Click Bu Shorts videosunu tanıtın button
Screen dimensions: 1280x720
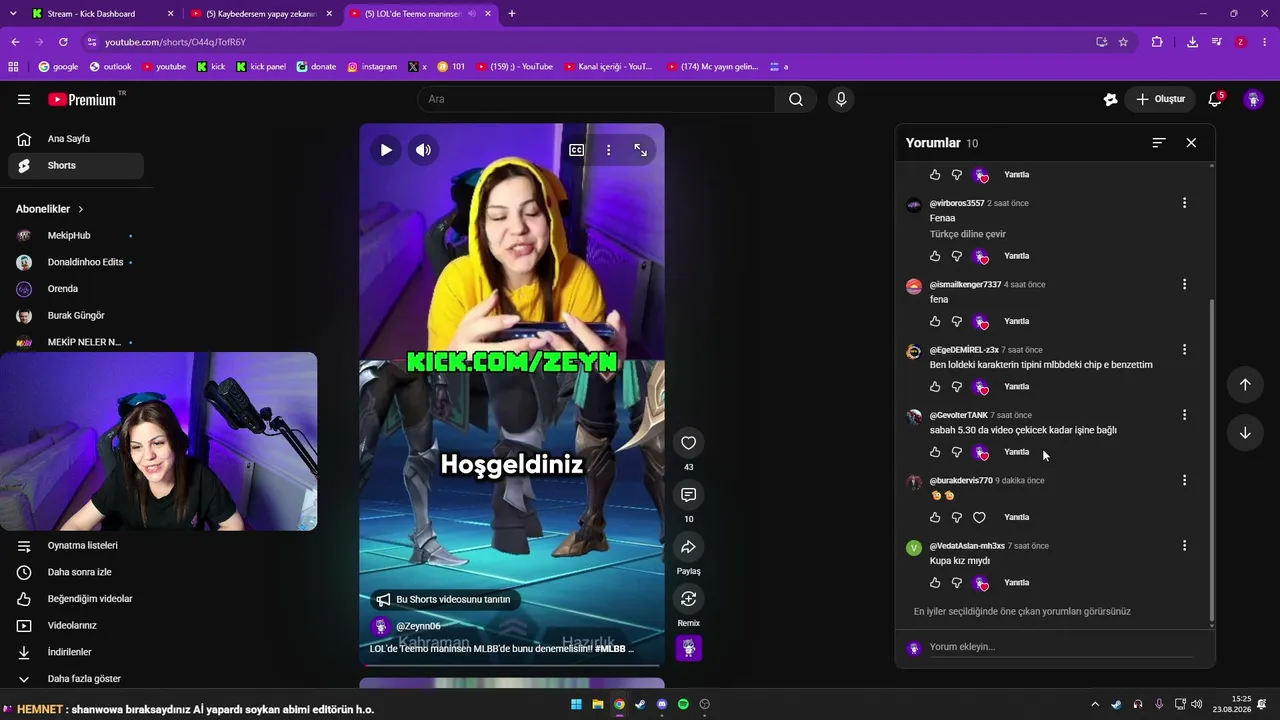coord(445,600)
